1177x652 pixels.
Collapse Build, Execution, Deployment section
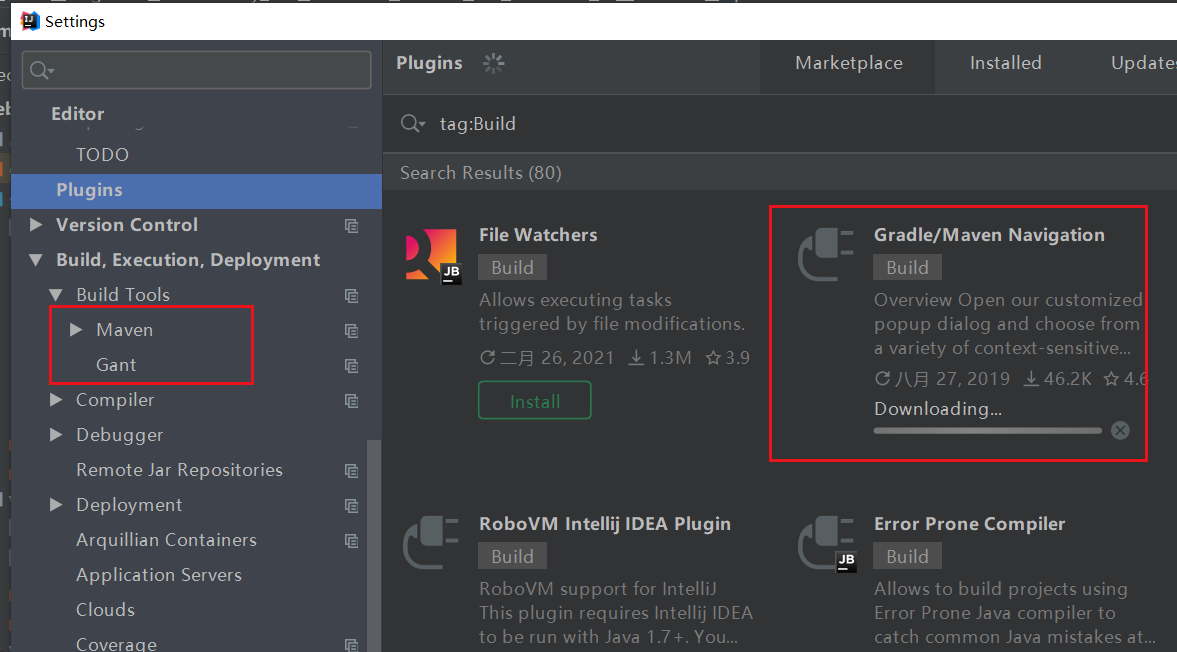(35, 260)
